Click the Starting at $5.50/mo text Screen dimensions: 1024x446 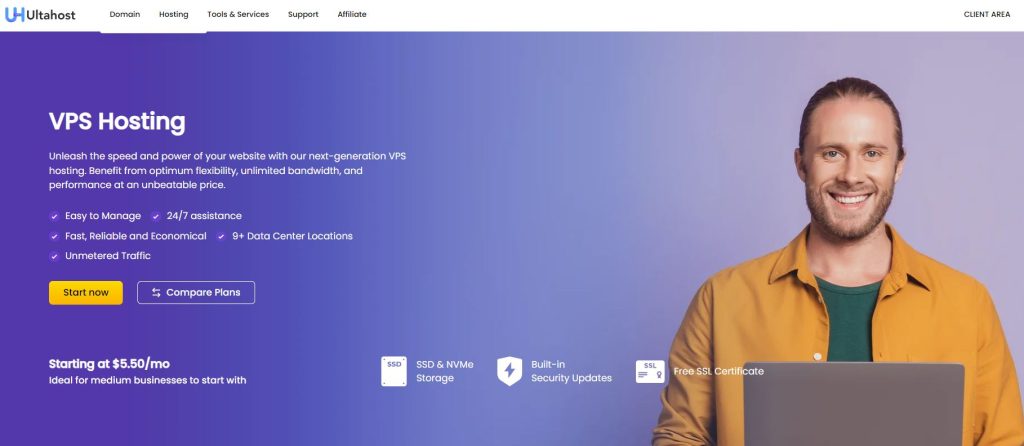(109, 364)
